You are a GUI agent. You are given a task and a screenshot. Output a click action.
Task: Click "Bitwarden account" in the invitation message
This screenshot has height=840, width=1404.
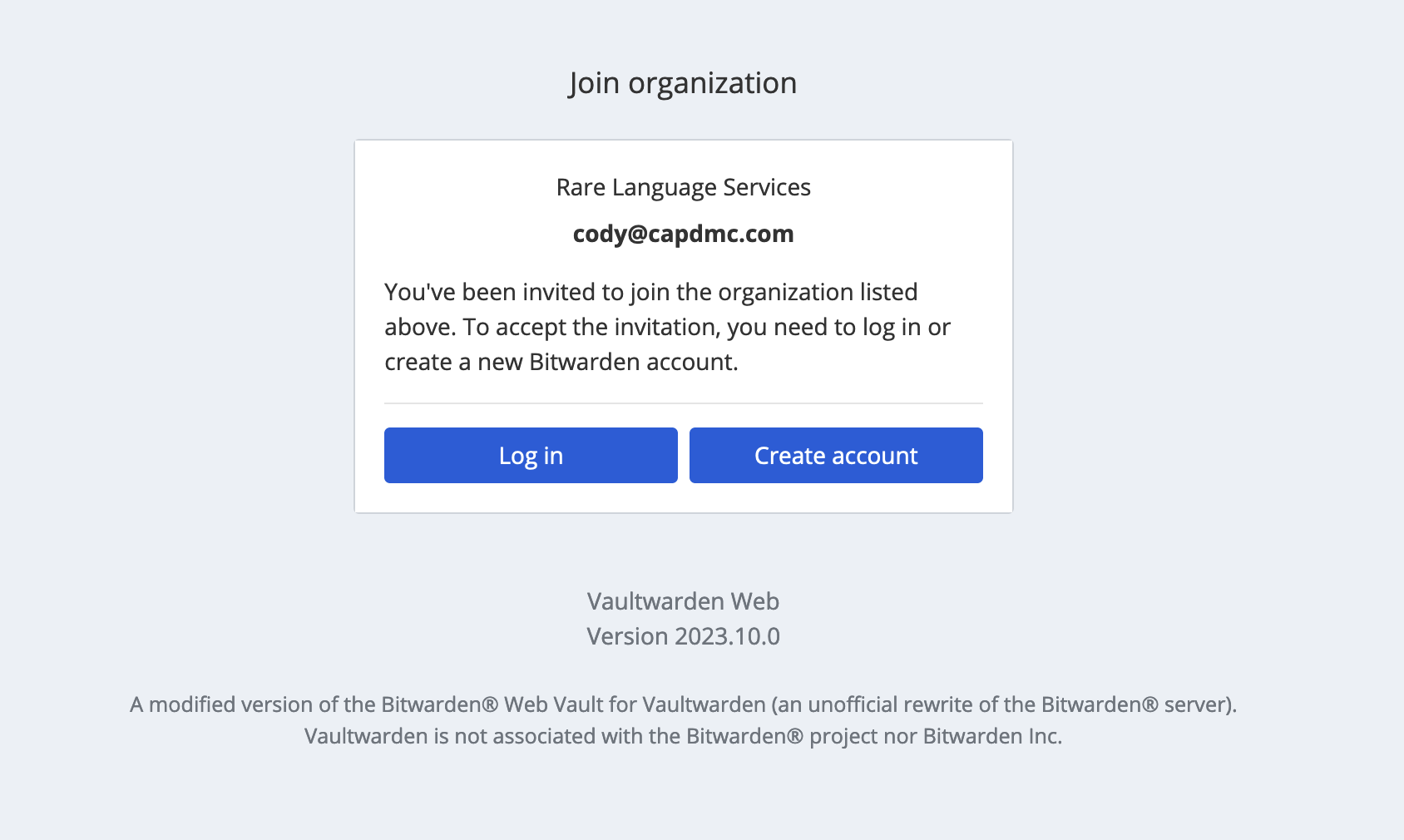tap(631, 362)
